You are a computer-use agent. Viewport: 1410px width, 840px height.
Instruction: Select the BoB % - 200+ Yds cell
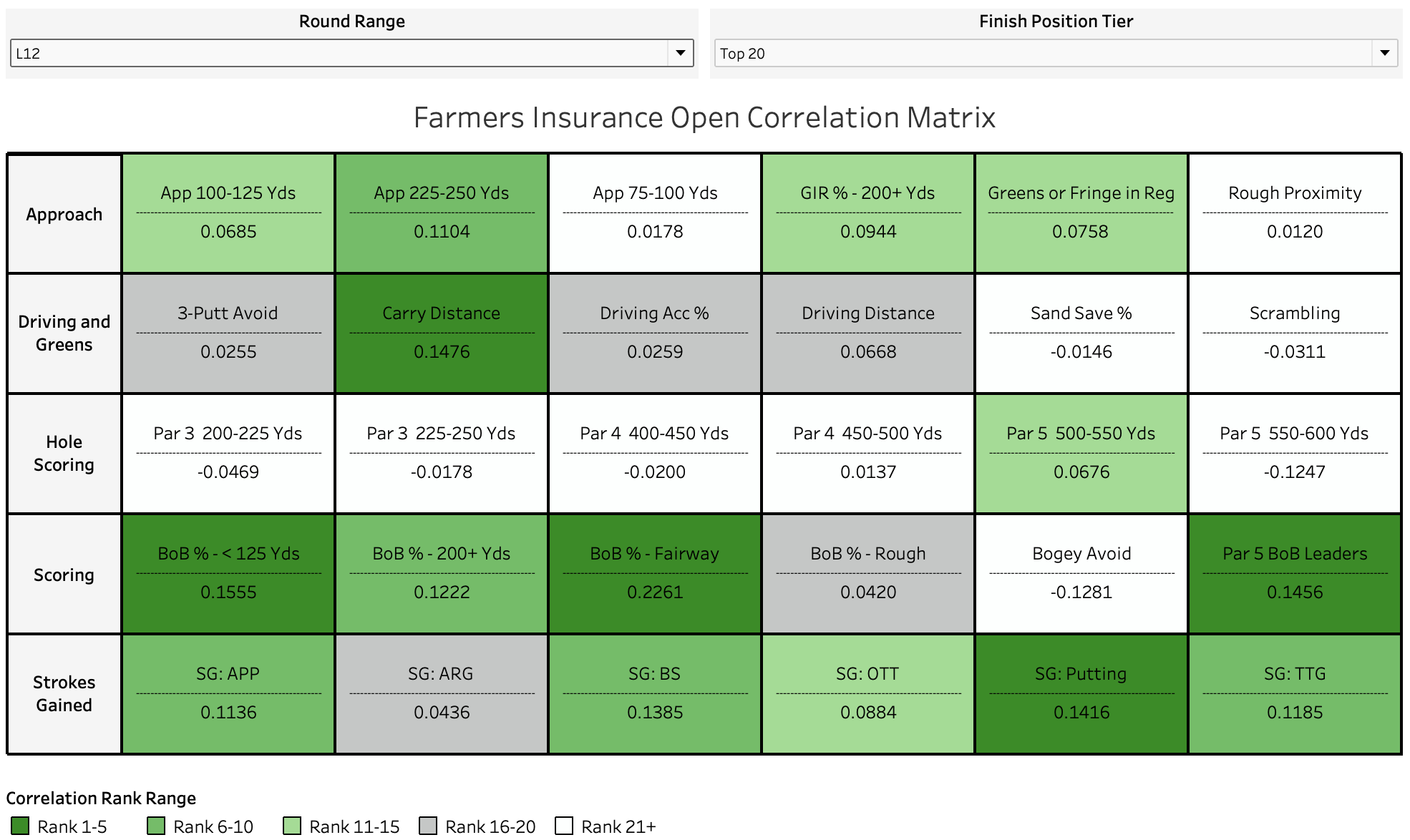442,574
